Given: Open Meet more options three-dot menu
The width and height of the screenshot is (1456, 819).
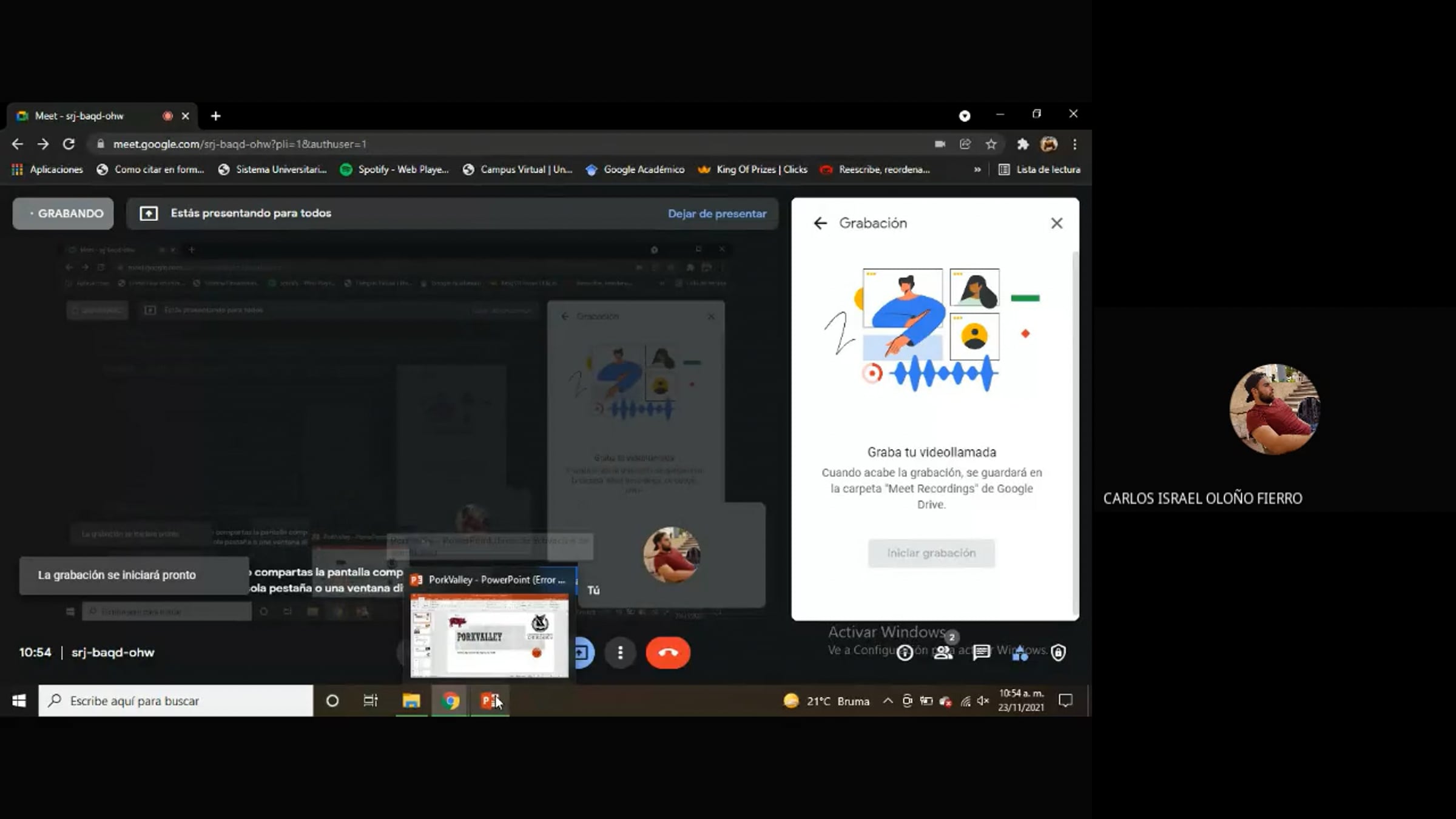Looking at the screenshot, I should 620,653.
